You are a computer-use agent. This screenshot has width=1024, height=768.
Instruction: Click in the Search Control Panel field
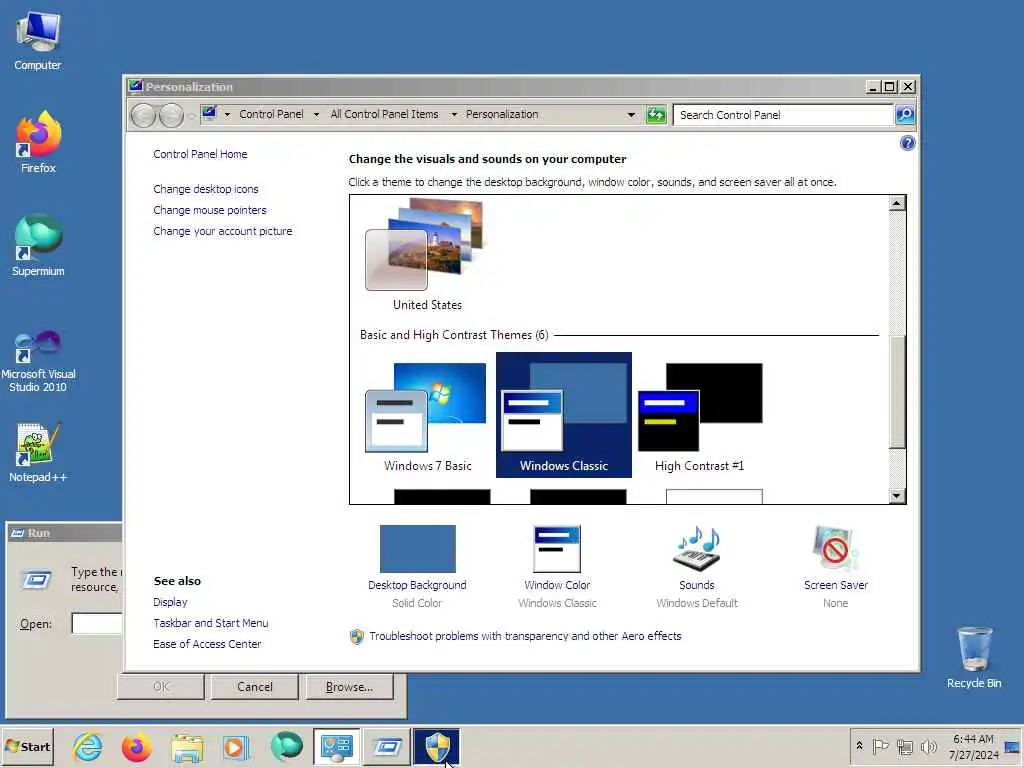pos(782,115)
